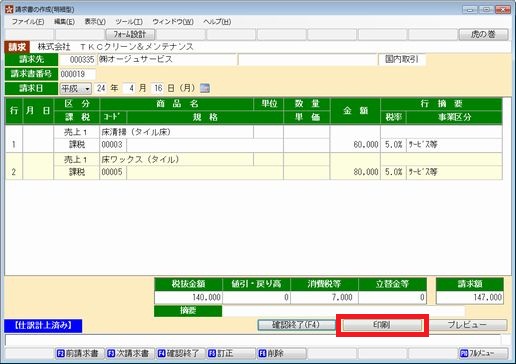Click ｻｰﾋﾞｽ等 business type in row 1
Screen dimensions: 516x364
pos(454,145)
